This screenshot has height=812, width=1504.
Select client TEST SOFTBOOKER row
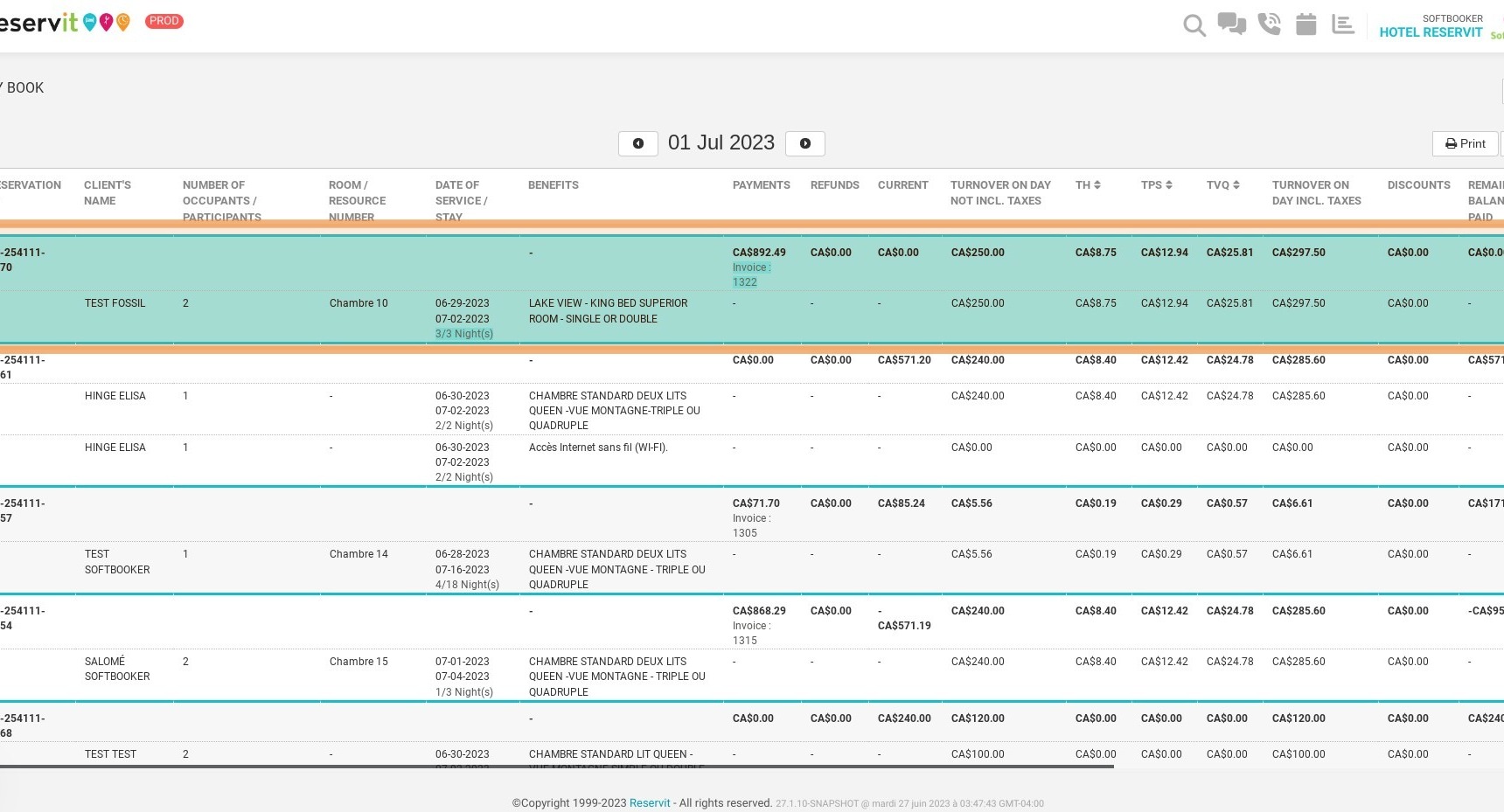(117, 561)
